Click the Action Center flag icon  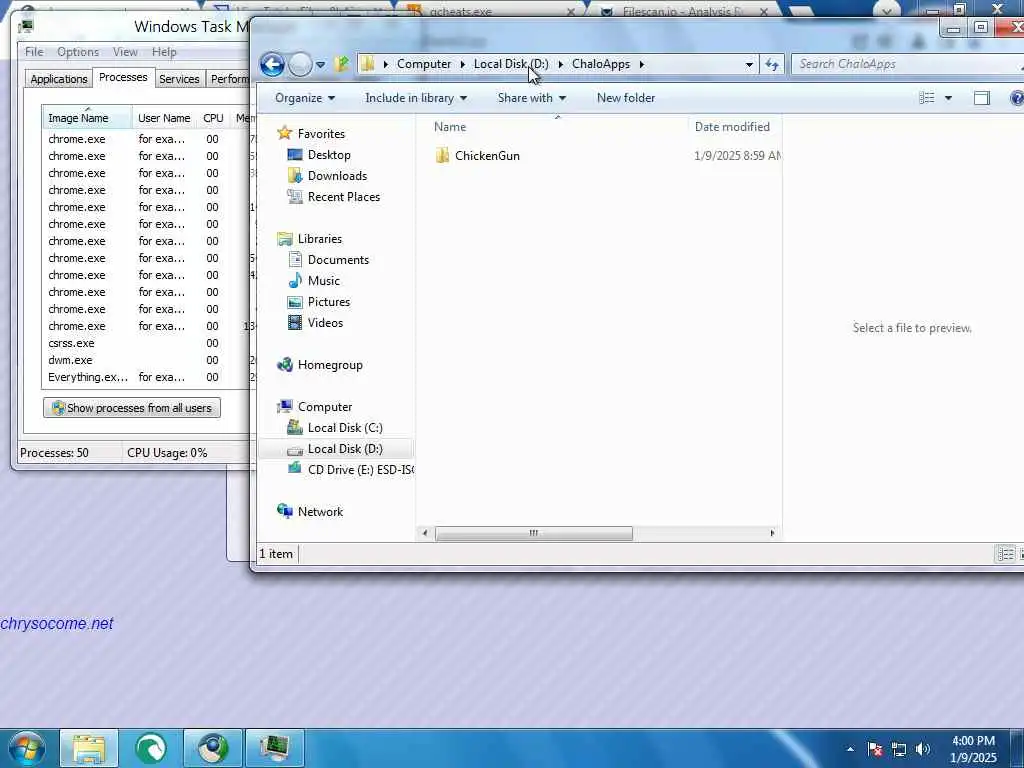[875, 749]
